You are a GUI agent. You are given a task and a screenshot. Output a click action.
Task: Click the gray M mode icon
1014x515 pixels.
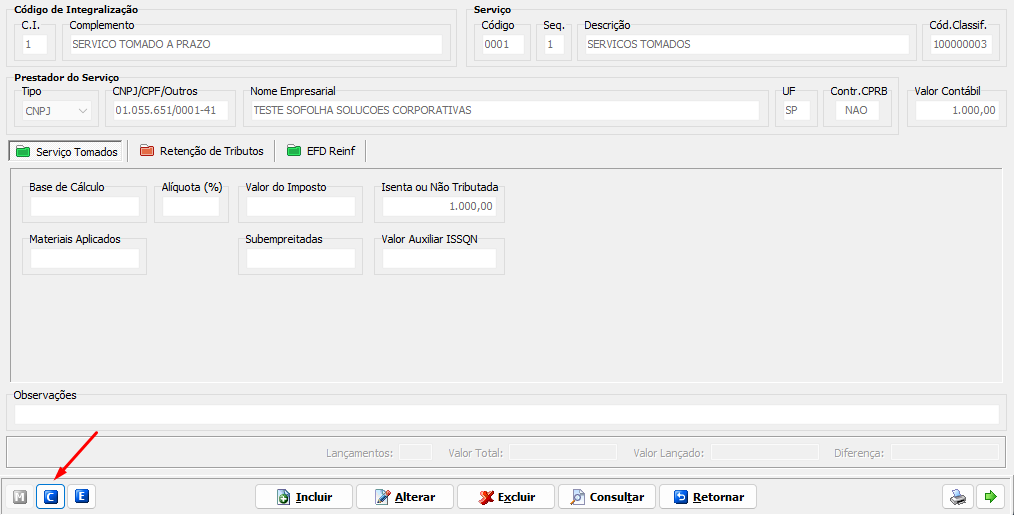point(20,496)
